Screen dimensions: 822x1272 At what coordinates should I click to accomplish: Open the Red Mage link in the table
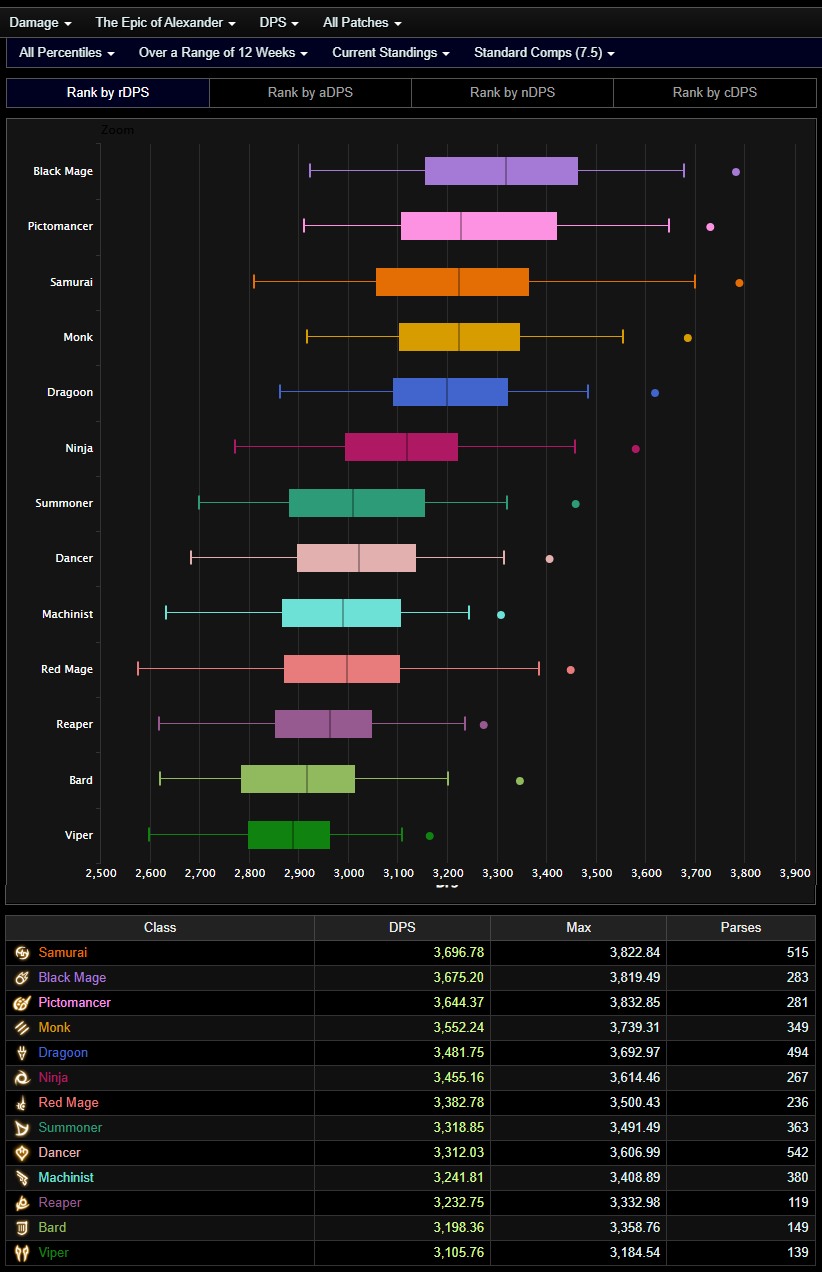click(69, 1103)
